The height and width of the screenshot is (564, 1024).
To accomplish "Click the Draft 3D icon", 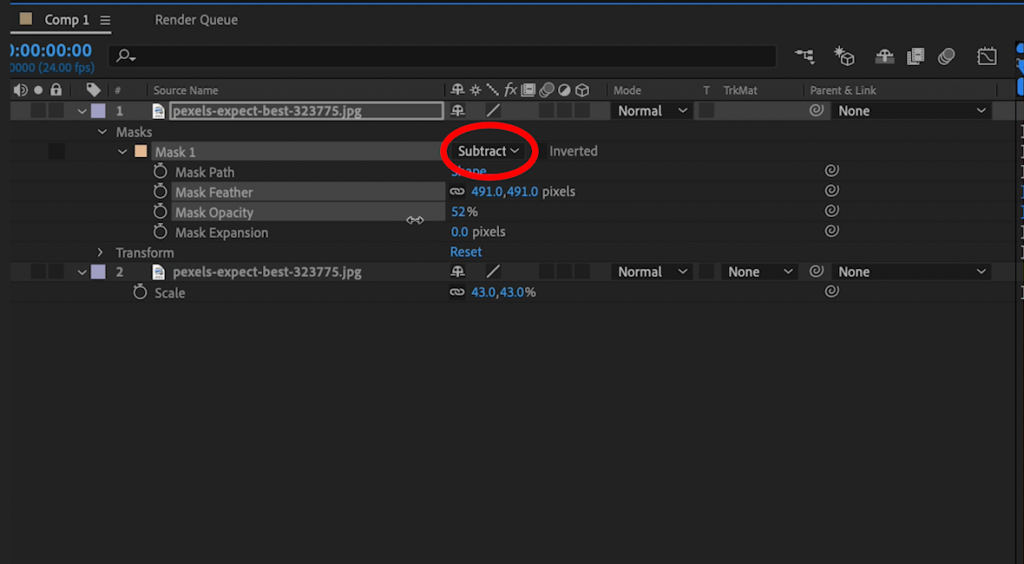I will coord(844,57).
